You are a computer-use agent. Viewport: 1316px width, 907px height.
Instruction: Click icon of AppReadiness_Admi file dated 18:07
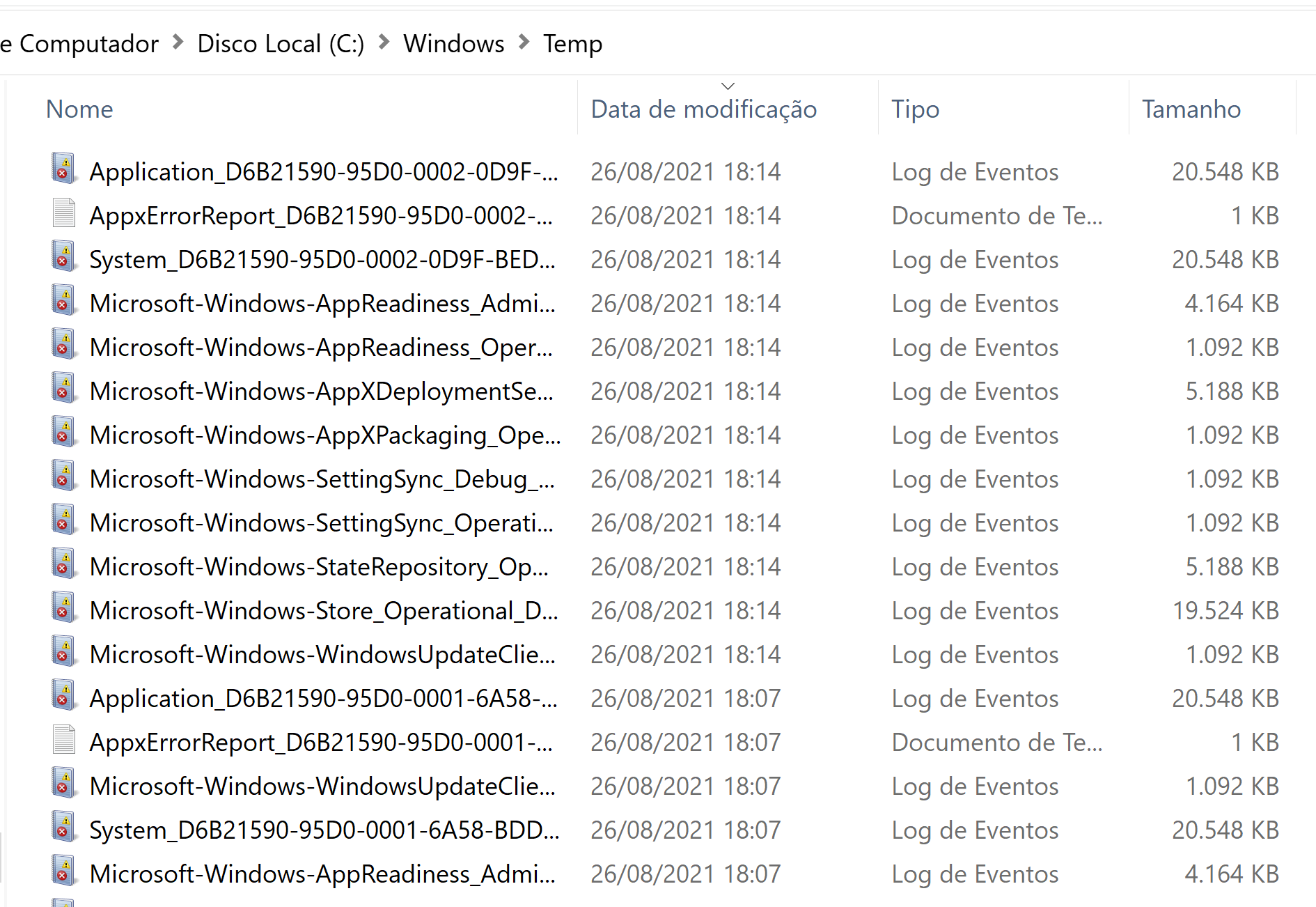click(64, 871)
